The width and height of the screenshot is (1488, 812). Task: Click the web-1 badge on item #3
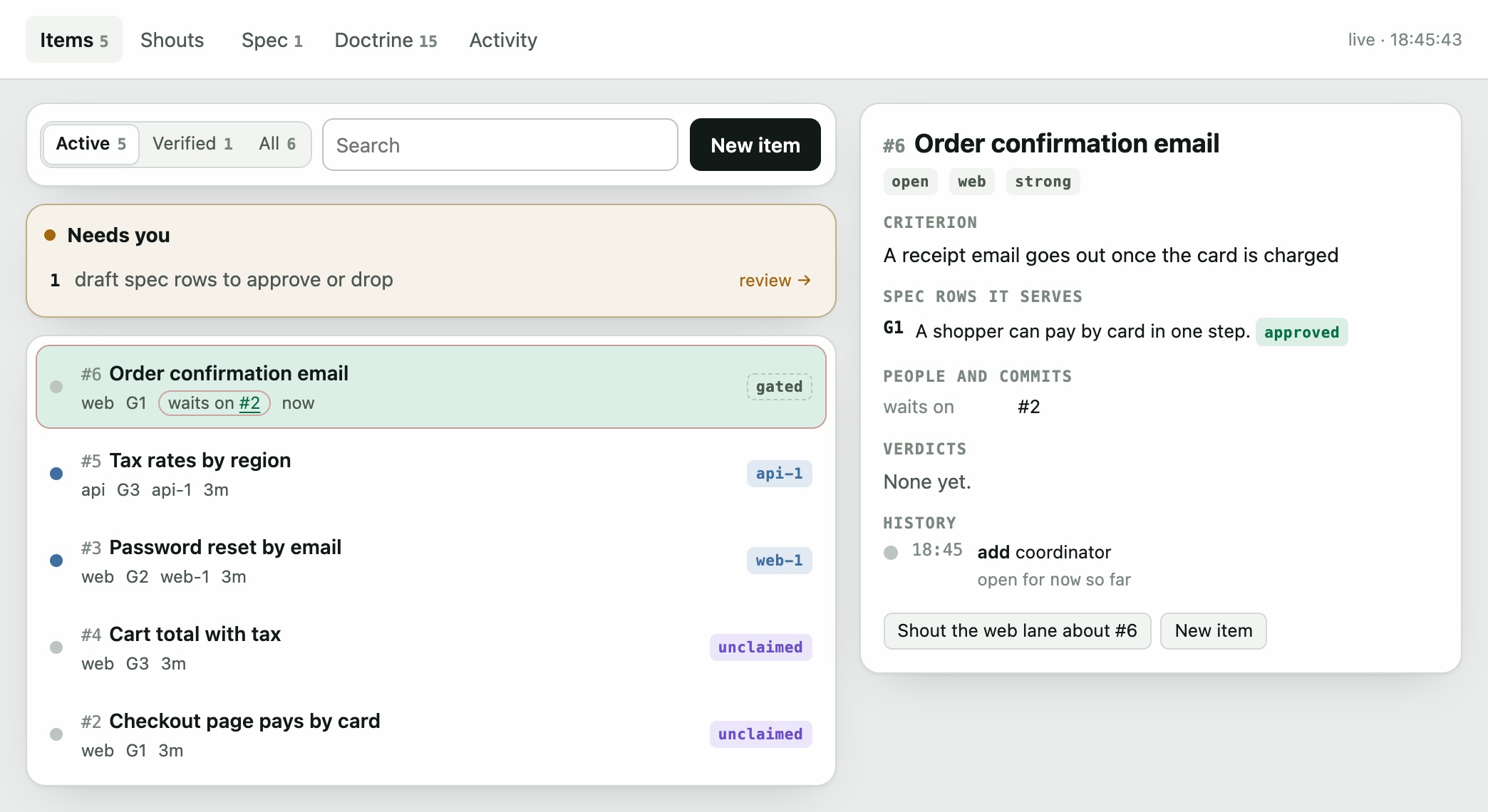tap(779, 561)
